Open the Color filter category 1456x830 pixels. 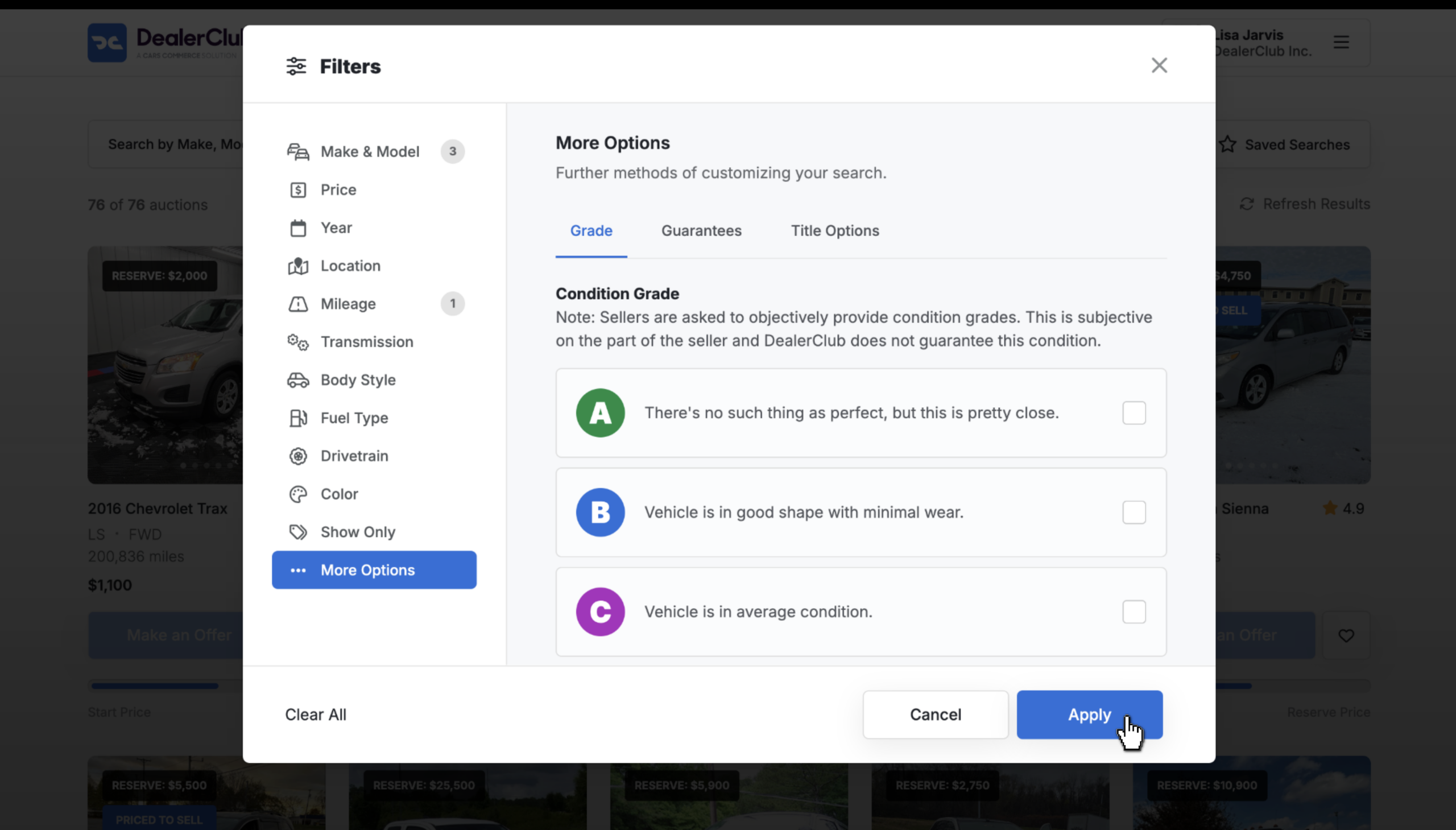(x=374, y=494)
